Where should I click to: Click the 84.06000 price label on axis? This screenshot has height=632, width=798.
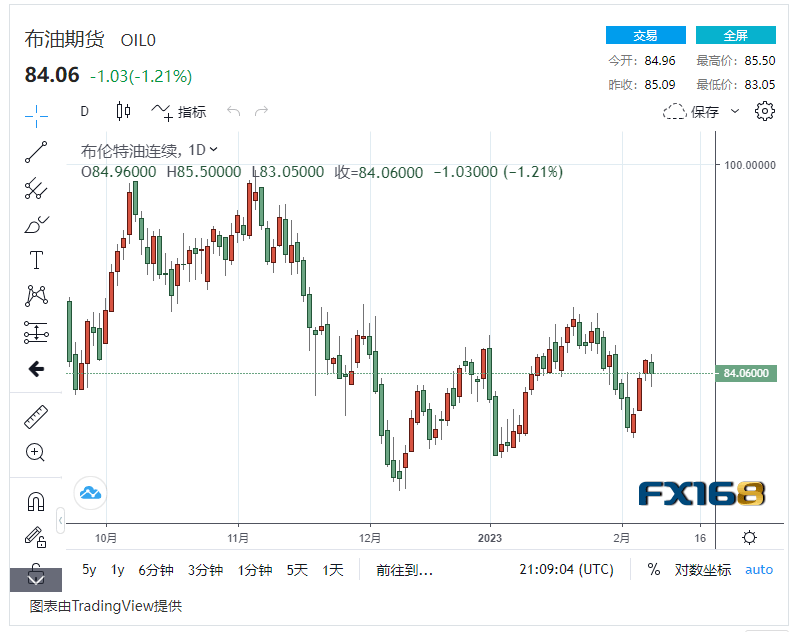coord(746,373)
